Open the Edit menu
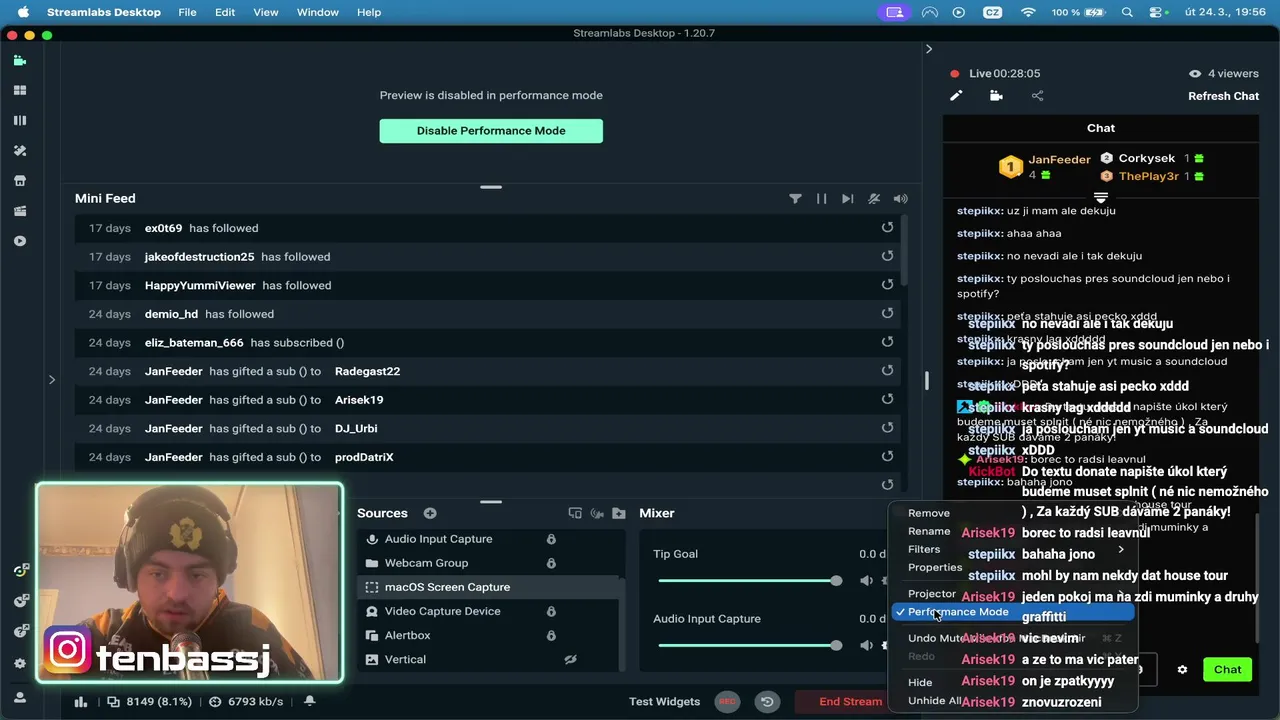The height and width of the screenshot is (720, 1280). pos(225,12)
